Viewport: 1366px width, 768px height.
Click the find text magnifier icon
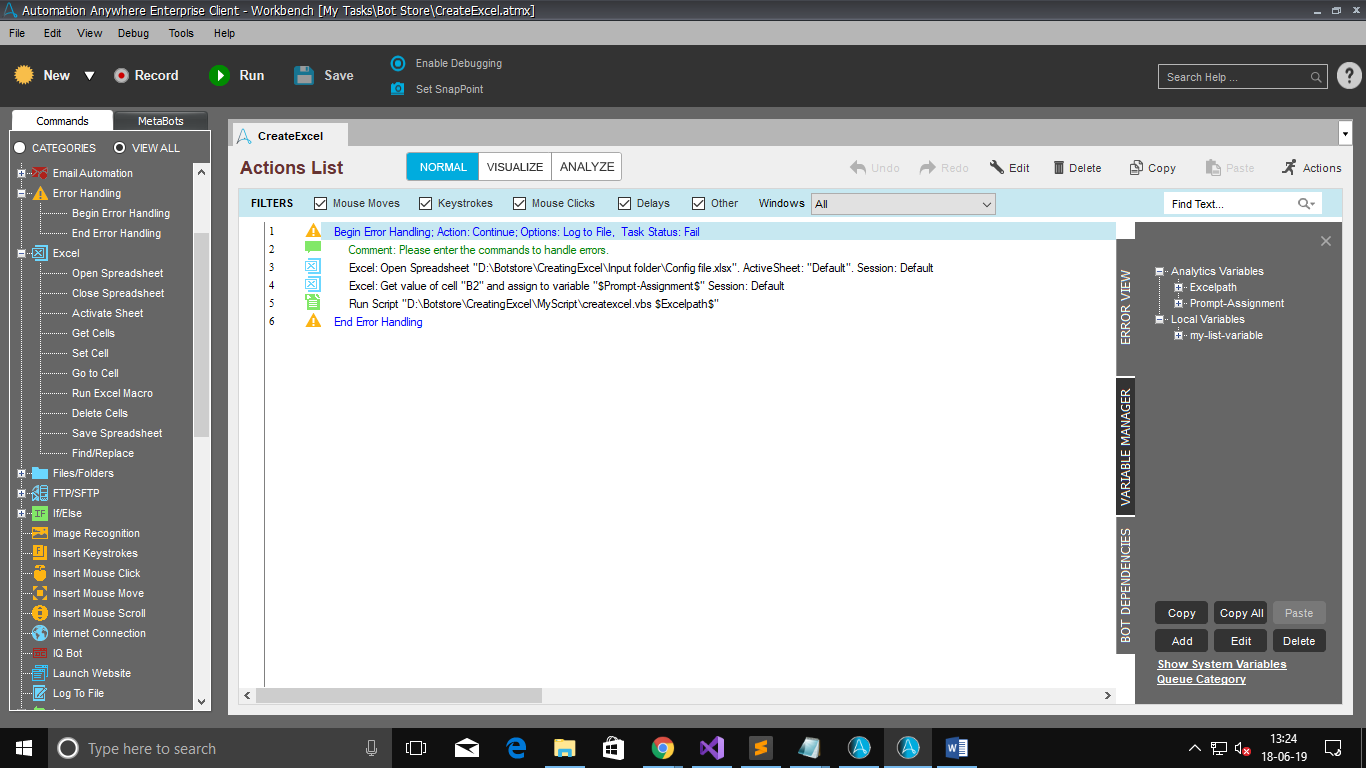[x=1306, y=204]
